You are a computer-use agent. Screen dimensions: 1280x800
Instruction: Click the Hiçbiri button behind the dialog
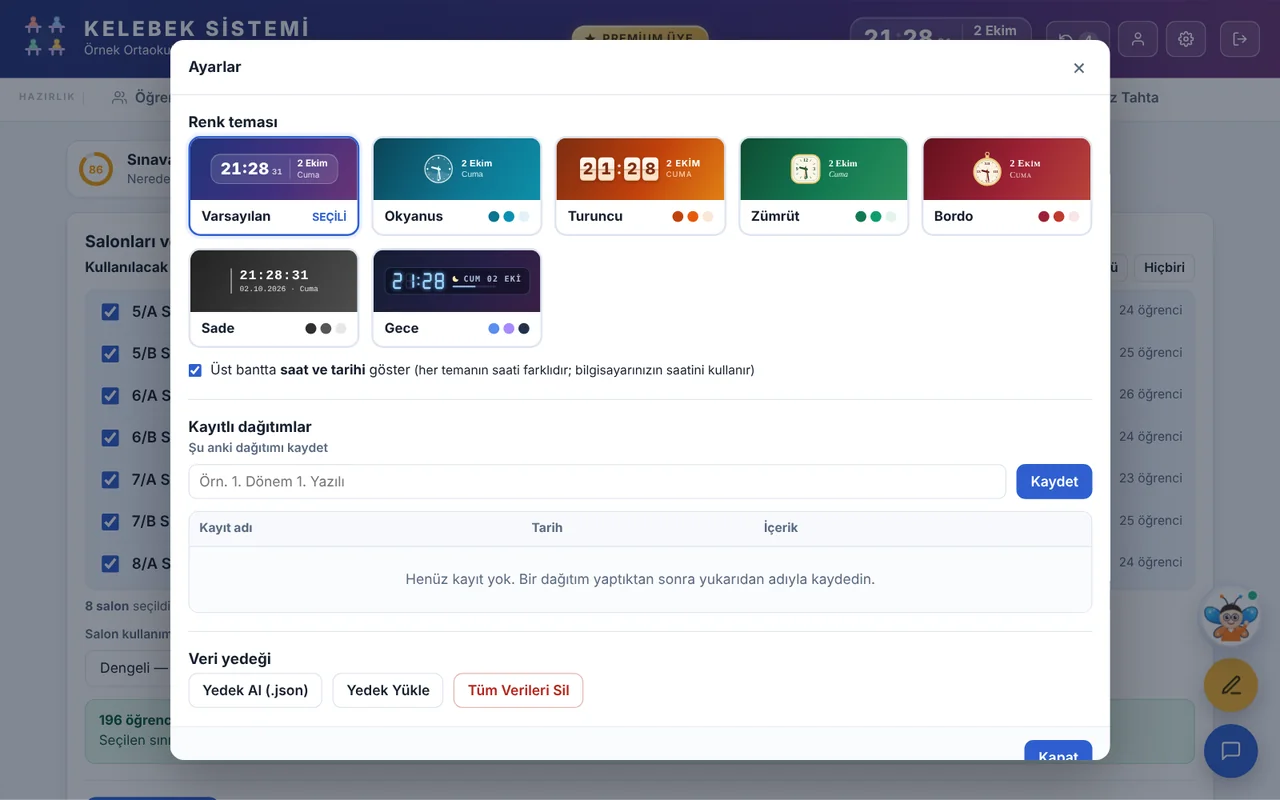pos(1164,267)
